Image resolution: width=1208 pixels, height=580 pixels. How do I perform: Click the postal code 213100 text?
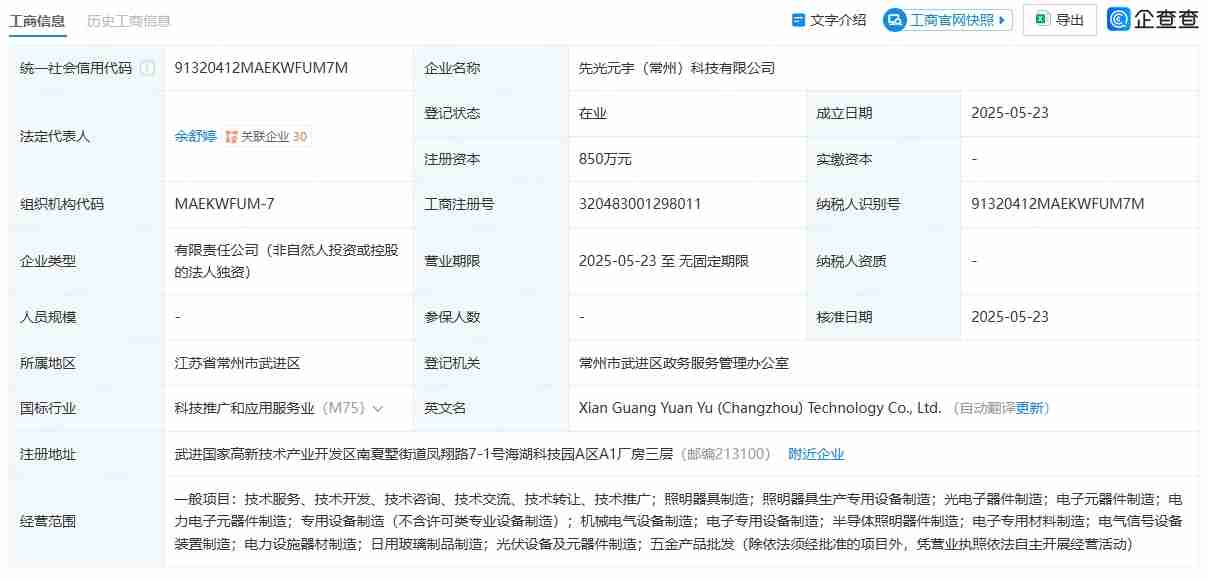pyautogui.click(x=745, y=453)
